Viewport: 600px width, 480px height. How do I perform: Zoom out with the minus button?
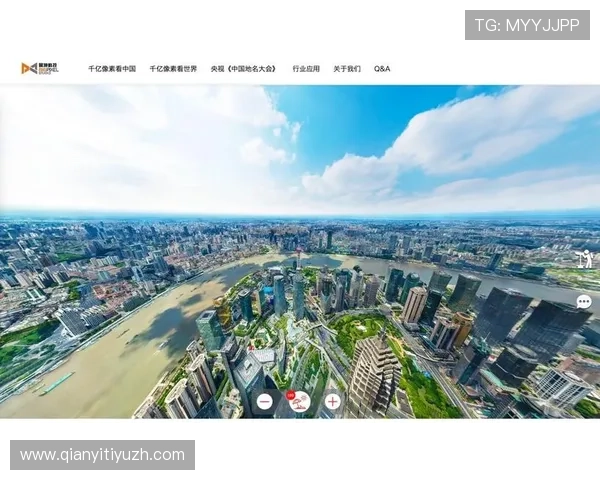[265, 402]
